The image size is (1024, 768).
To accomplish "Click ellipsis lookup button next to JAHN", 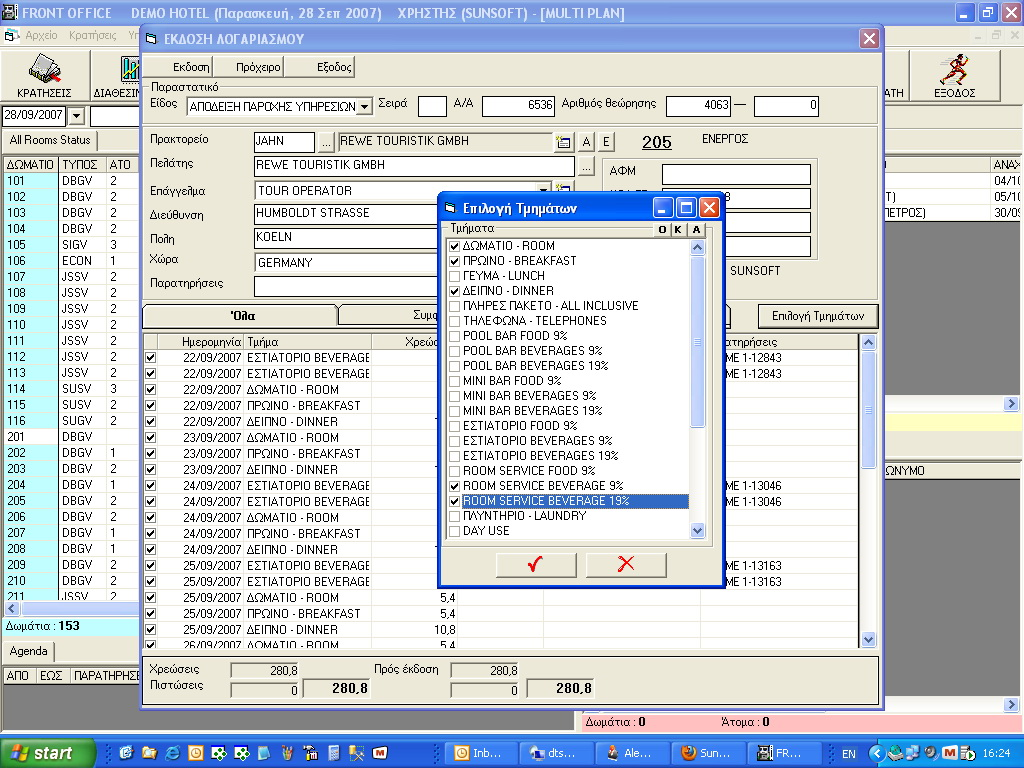I will click(327, 142).
